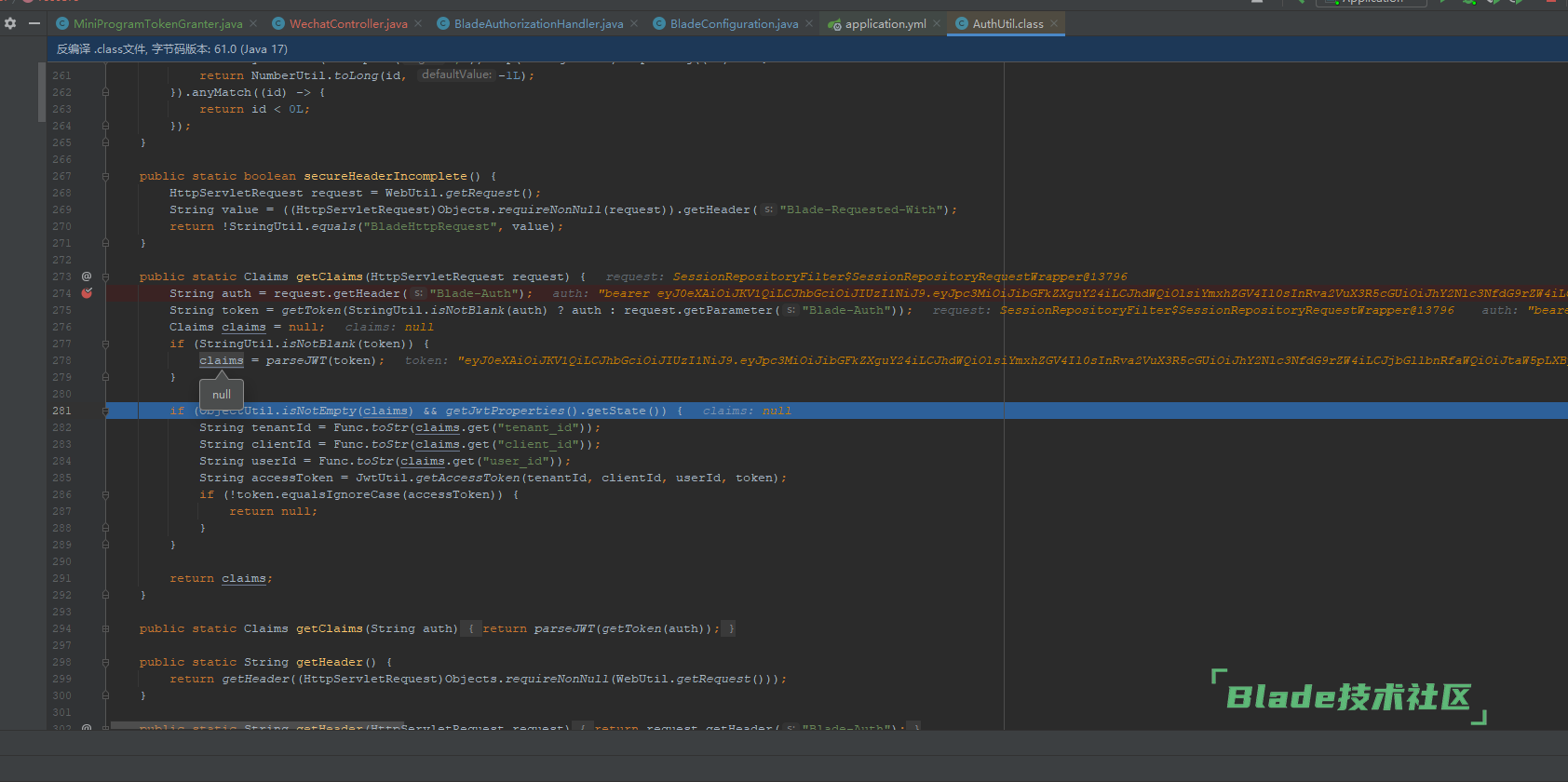
Task: Collapse the getHeader method at line 298
Action: coord(105,663)
